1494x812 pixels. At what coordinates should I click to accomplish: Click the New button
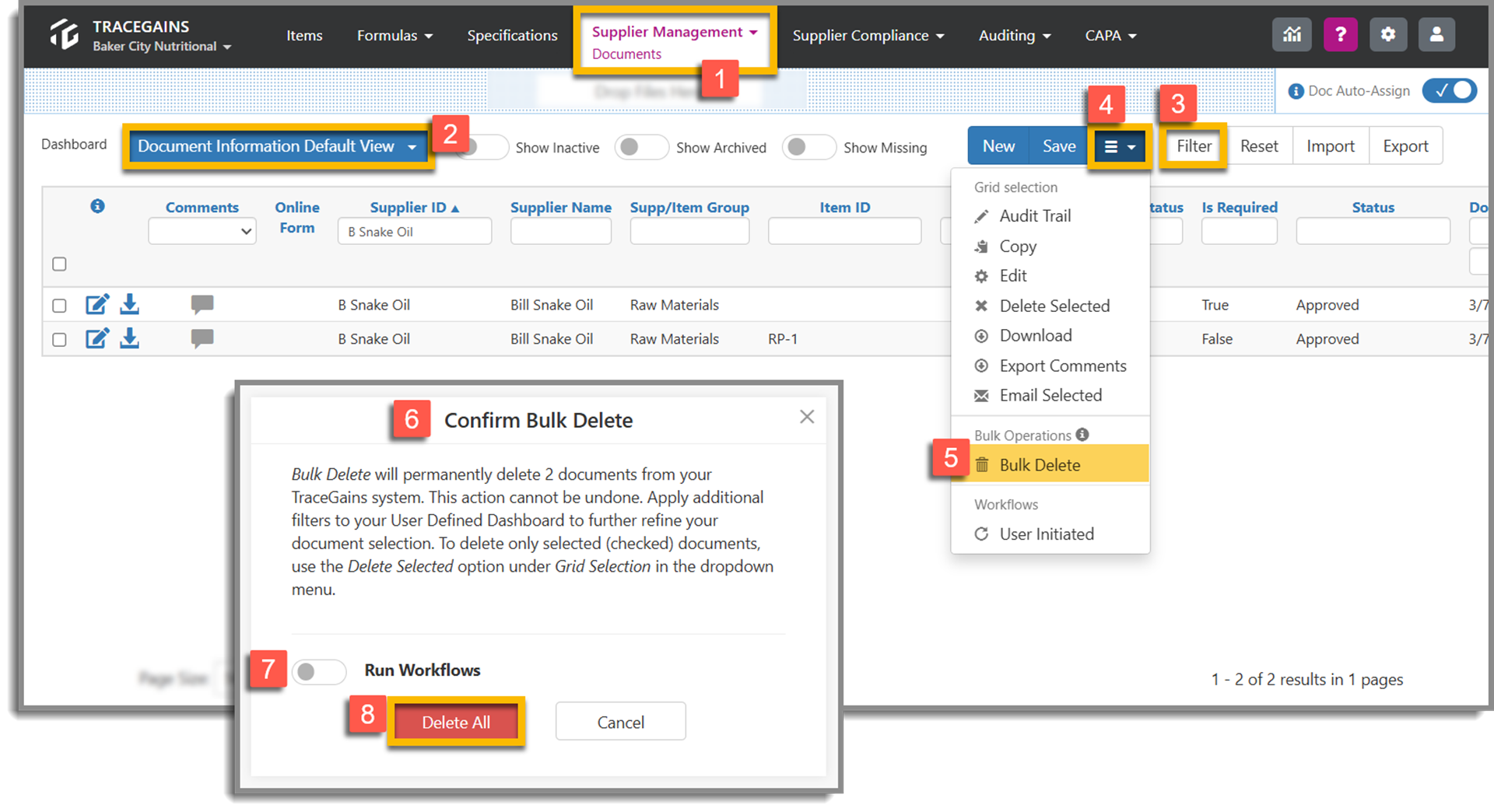click(x=998, y=146)
